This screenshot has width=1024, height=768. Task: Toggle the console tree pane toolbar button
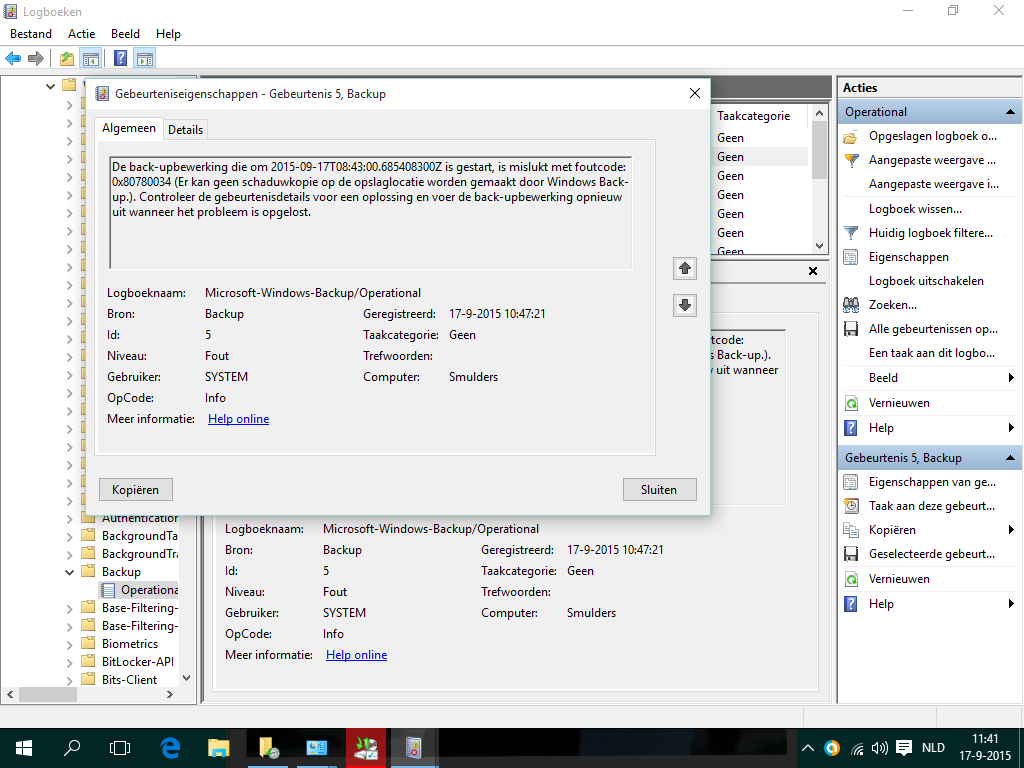90,58
